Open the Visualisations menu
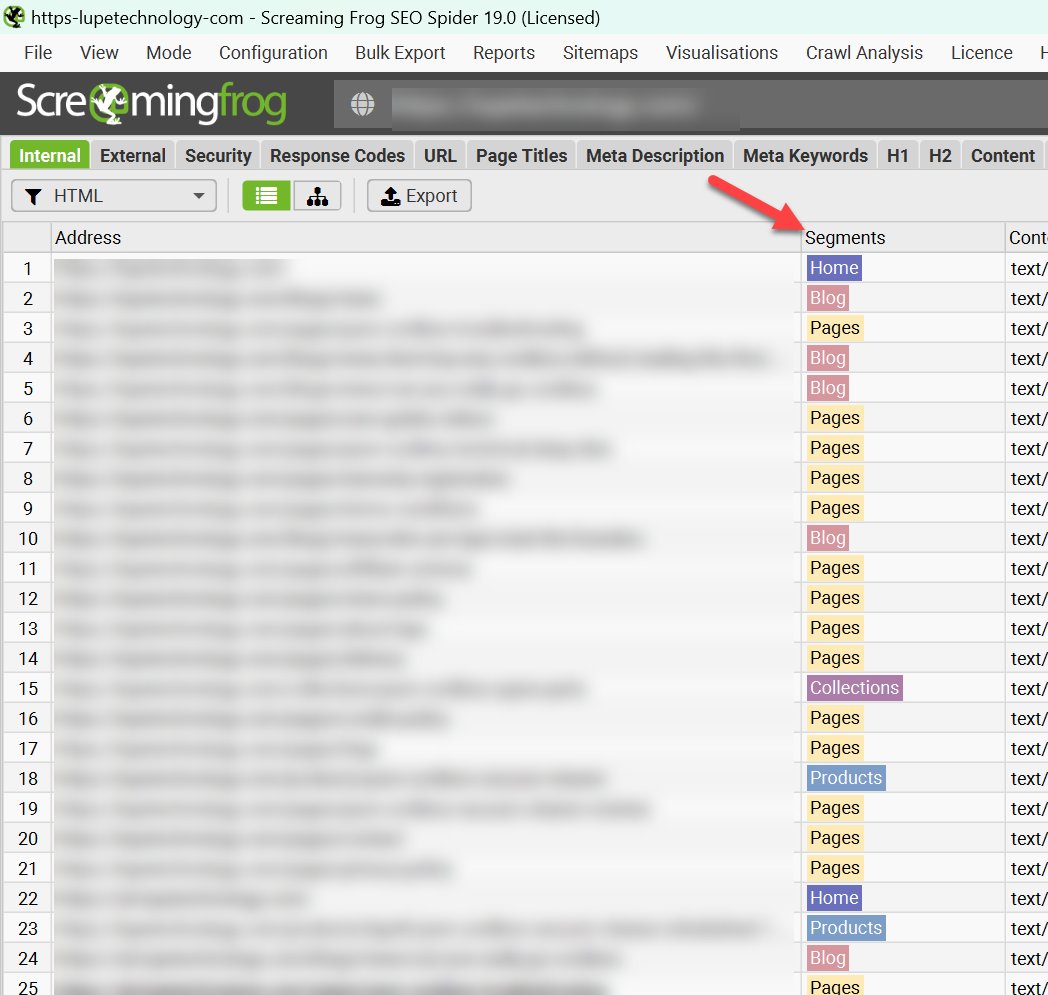The height and width of the screenshot is (995, 1048). point(722,52)
